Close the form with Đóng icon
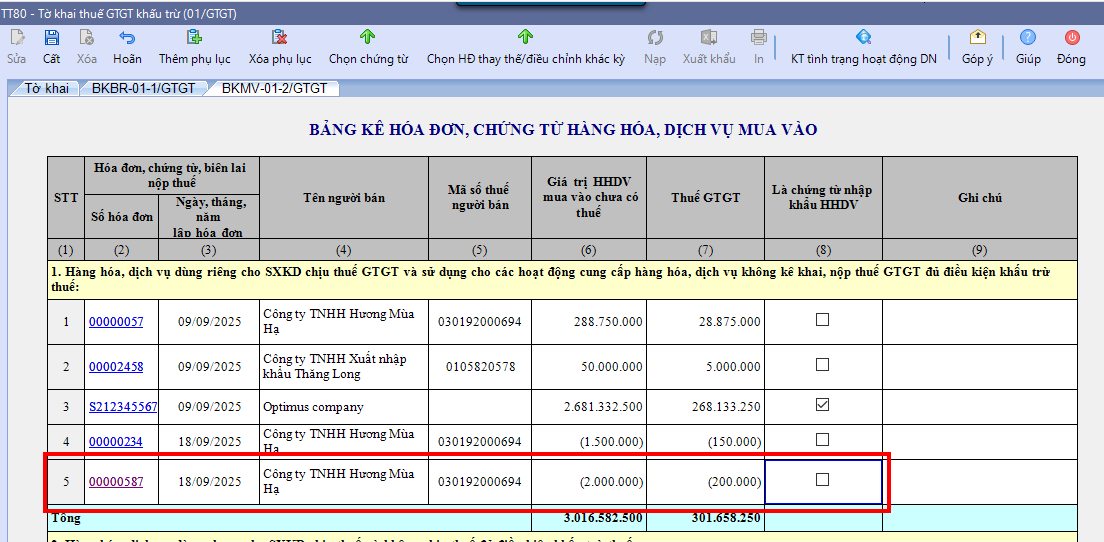 1071,38
